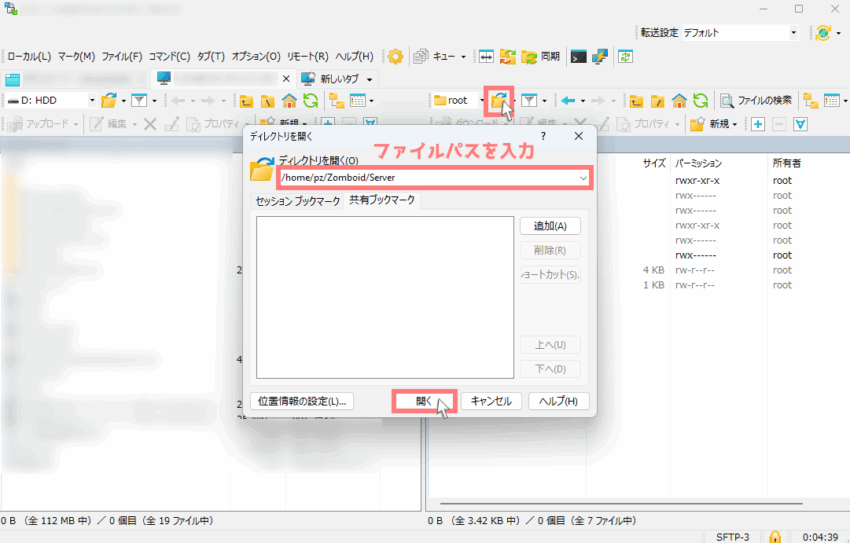Click the 追加(A) bookmark button
Image resolution: width=850 pixels, height=543 pixels.
pyautogui.click(x=550, y=226)
